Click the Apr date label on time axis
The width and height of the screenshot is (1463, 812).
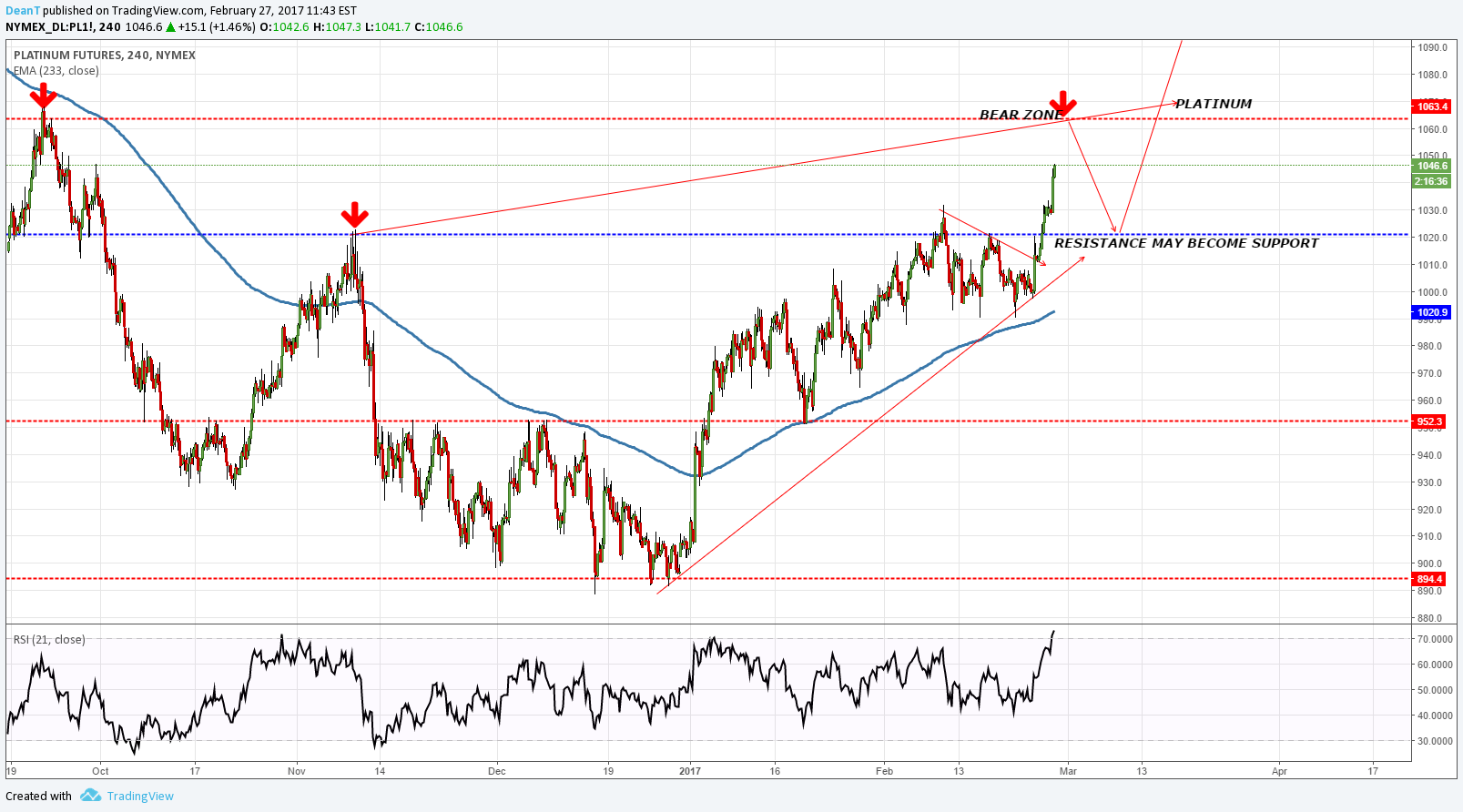pos(1279,771)
